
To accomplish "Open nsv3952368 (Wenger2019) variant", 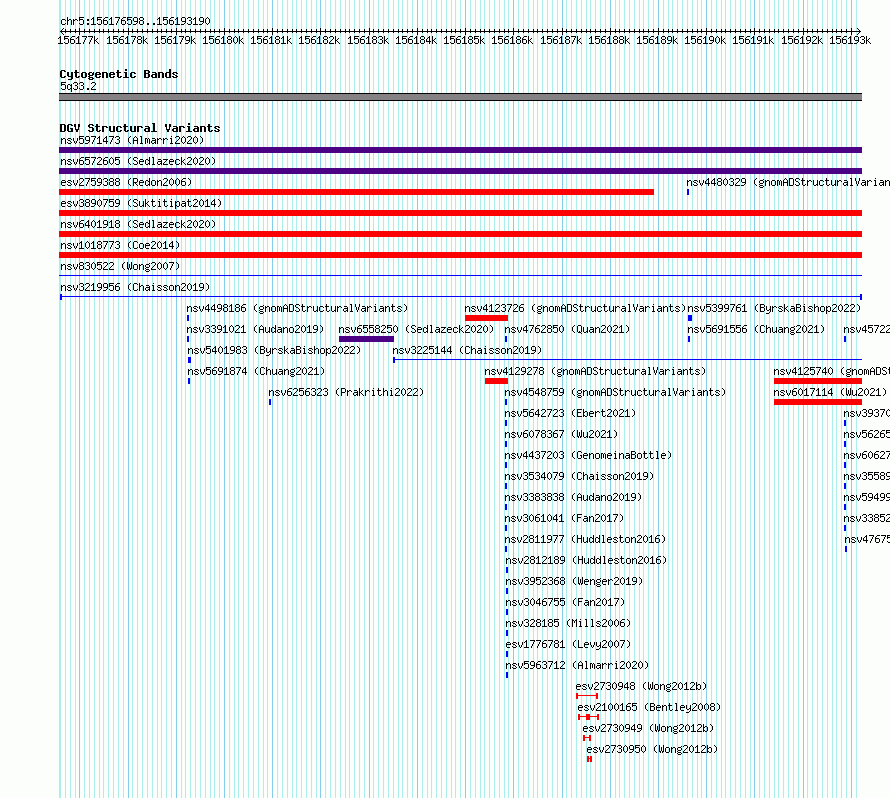I will click(x=574, y=581).
